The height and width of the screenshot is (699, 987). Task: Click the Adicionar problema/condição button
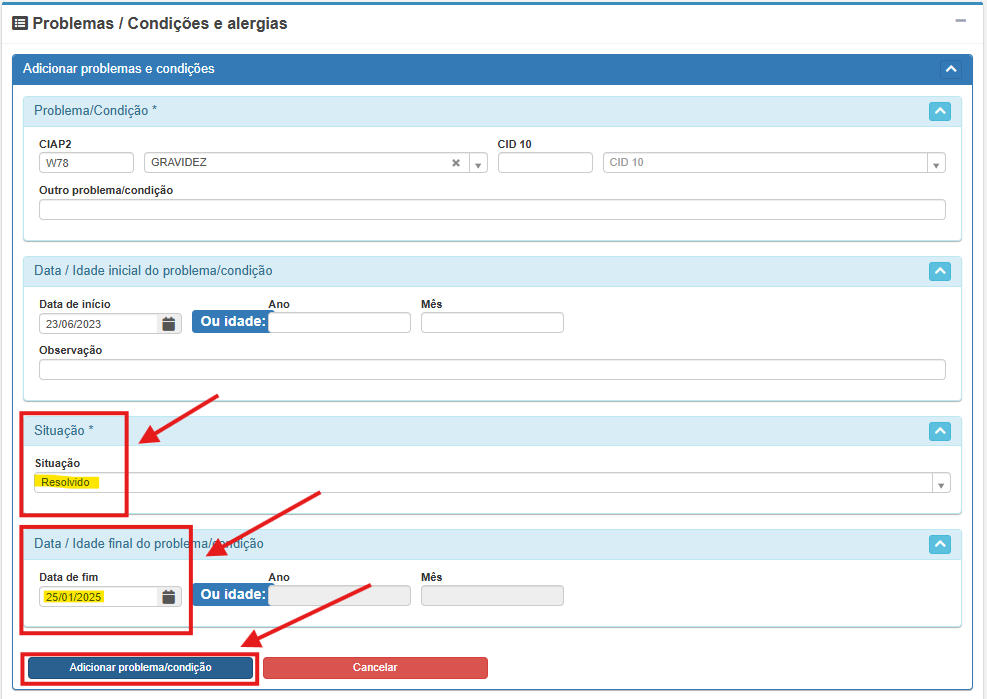140,667
